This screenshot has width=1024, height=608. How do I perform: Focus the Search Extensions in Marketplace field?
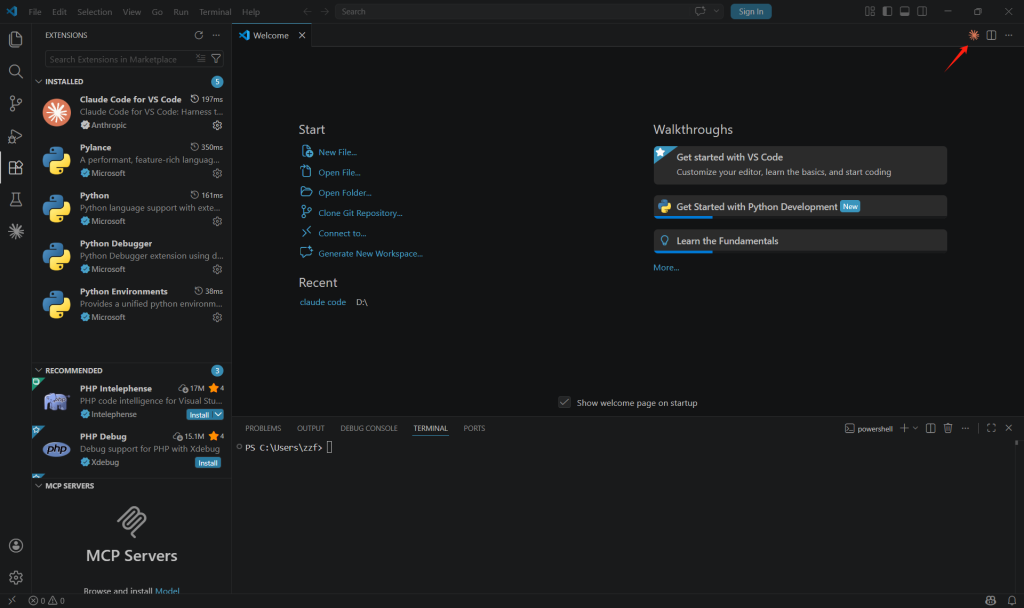point(118,59)
